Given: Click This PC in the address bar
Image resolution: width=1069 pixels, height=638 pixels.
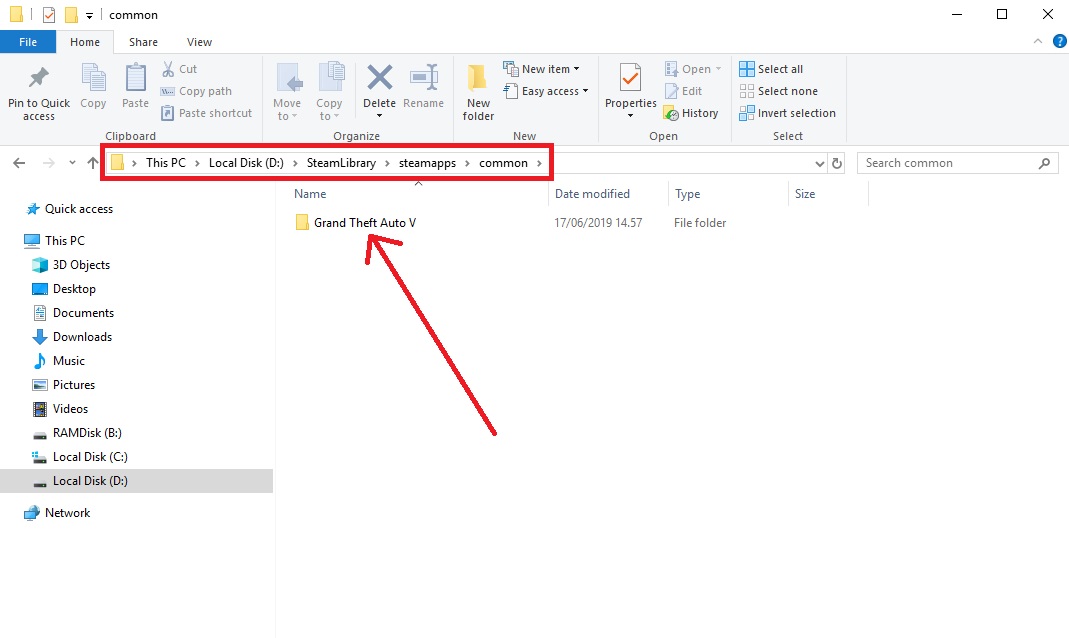Looking at the screenshot, I should coord(166,163).
